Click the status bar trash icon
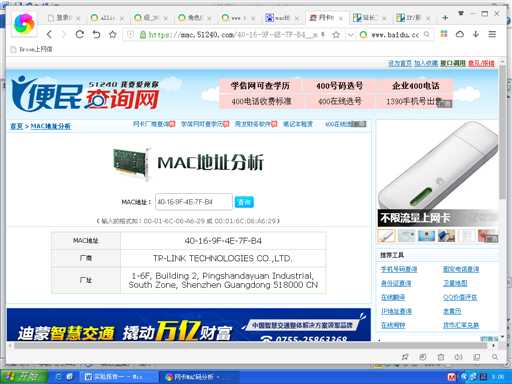Screen dimensions: 512x384 click(441, 357)
